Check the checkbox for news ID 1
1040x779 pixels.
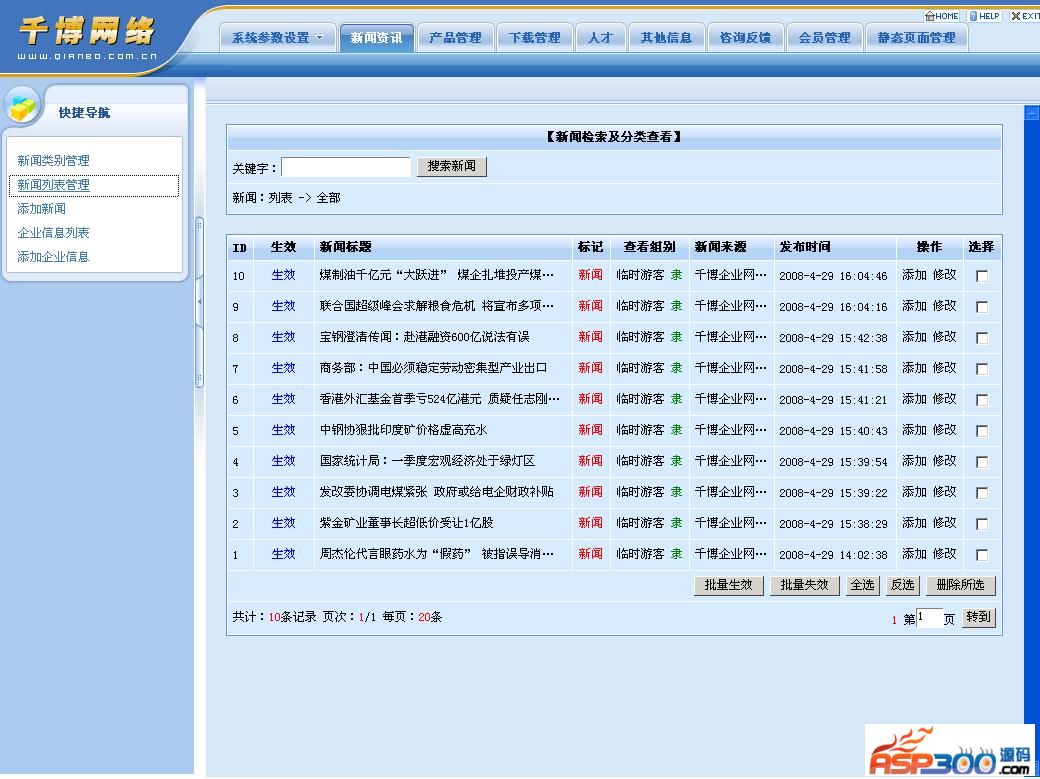(x=981, y=555)
